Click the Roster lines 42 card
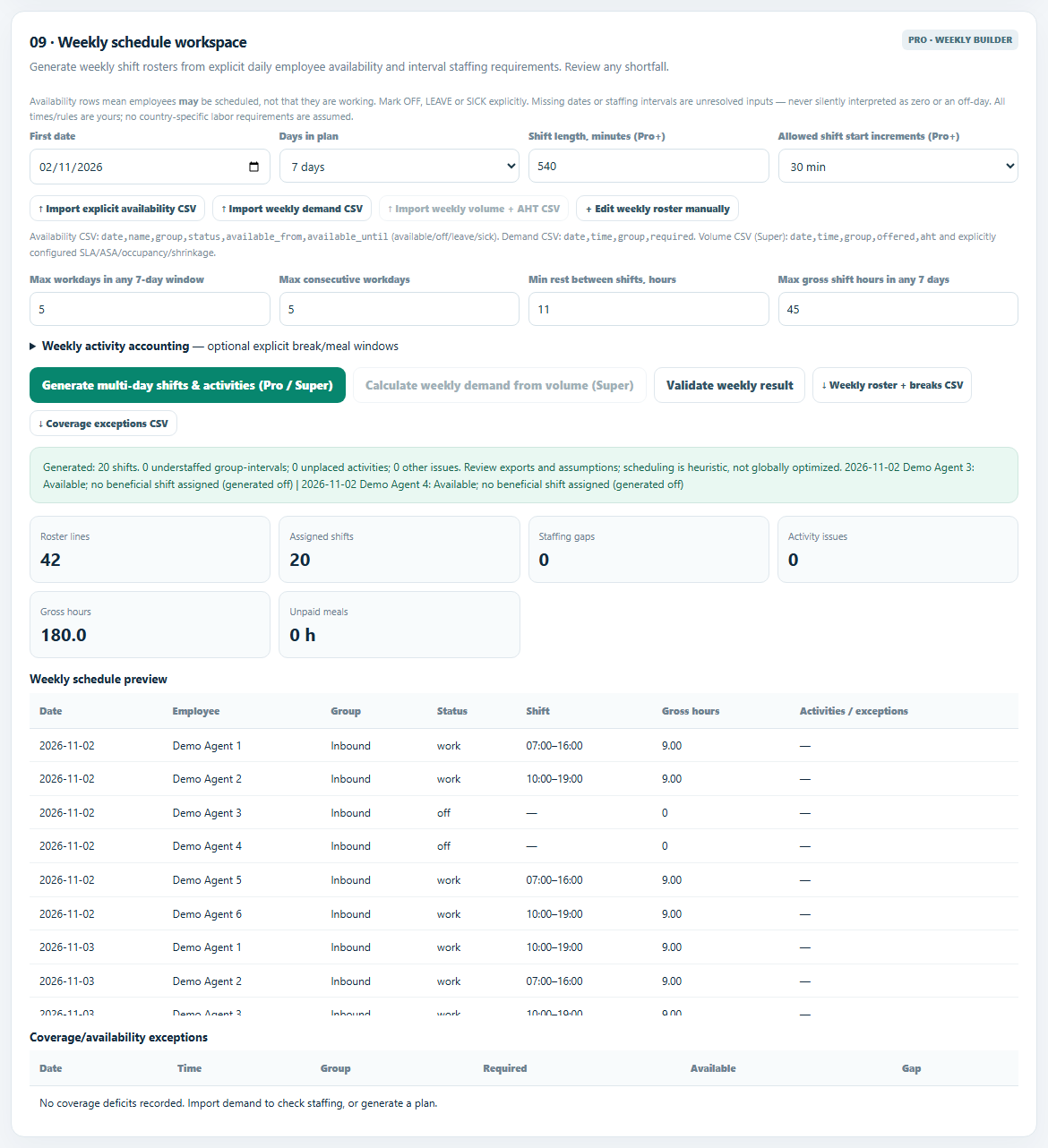Screen dimensions: 1048x1148 150,549
